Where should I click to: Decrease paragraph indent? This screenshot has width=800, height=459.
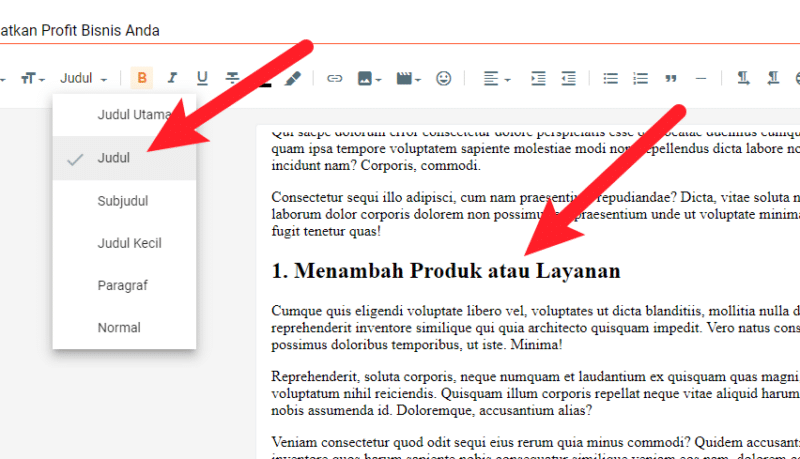coord(568,78)
